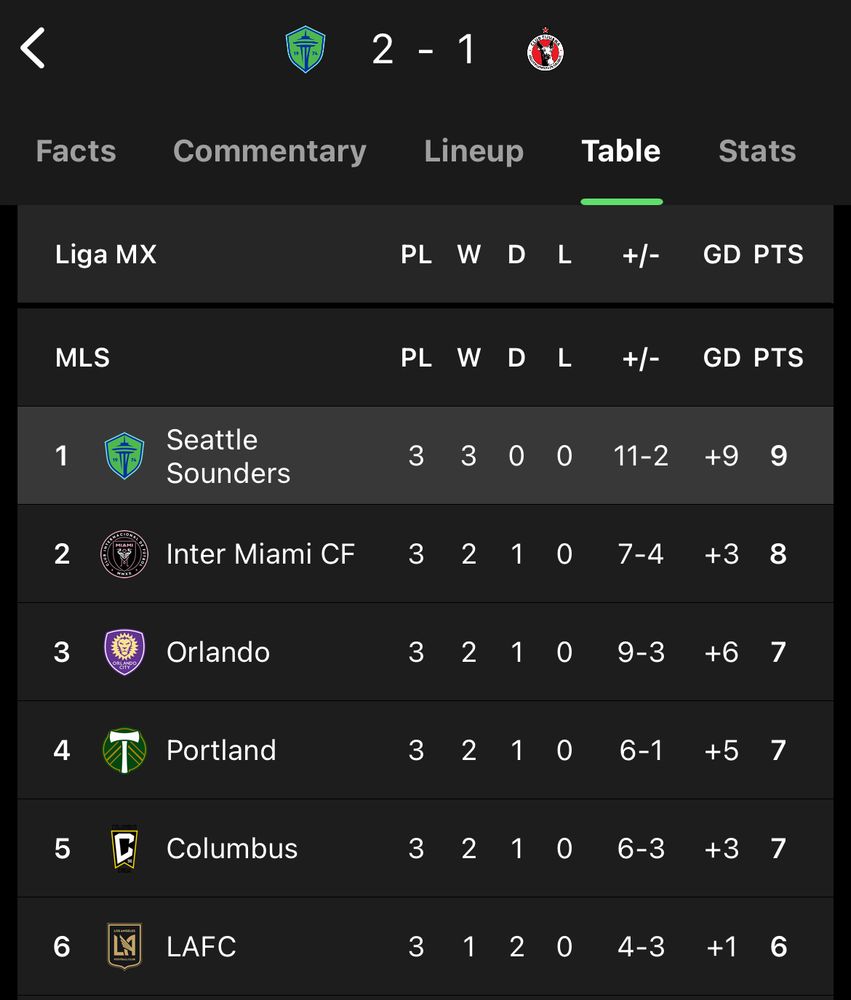Switch to the Facts tab
Viewport: 851px width, 1000px height.
76,151
